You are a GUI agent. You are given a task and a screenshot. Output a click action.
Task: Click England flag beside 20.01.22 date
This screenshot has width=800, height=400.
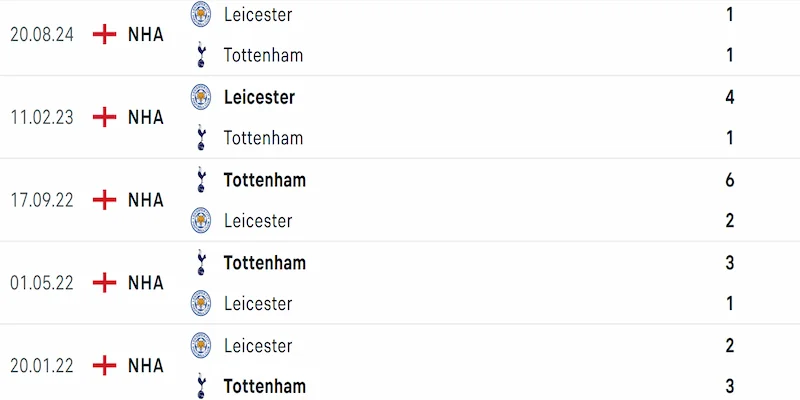coord(103,365)
